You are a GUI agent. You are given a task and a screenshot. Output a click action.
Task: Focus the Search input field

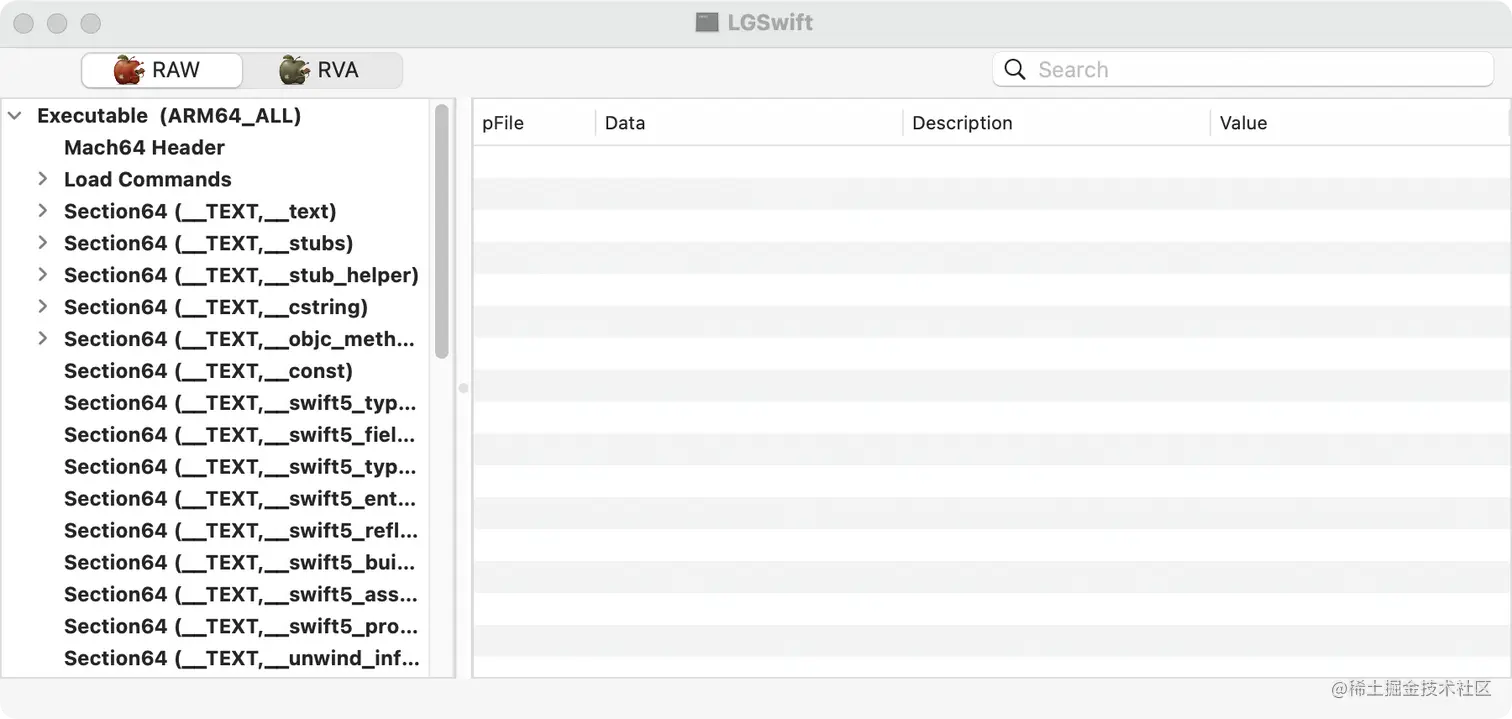pos(1243,70)
